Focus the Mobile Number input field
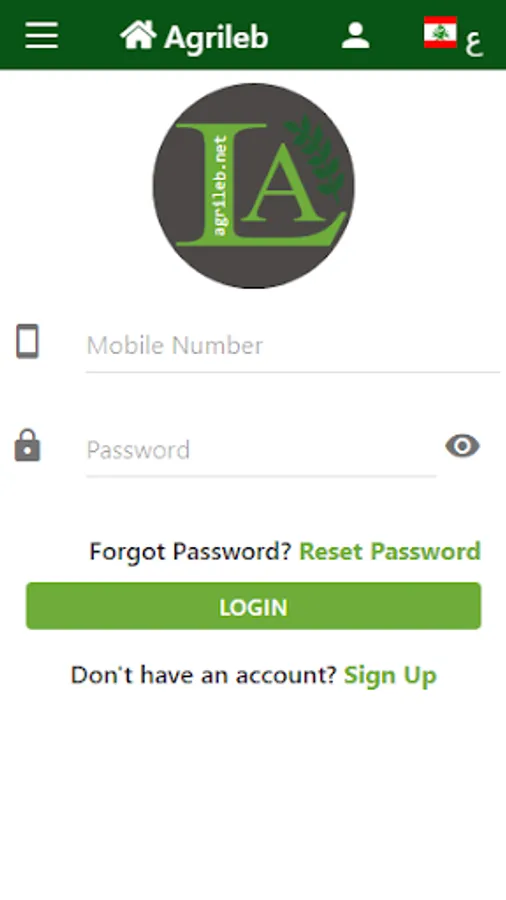Screen dimensions: 506x900 coord(293,346)
